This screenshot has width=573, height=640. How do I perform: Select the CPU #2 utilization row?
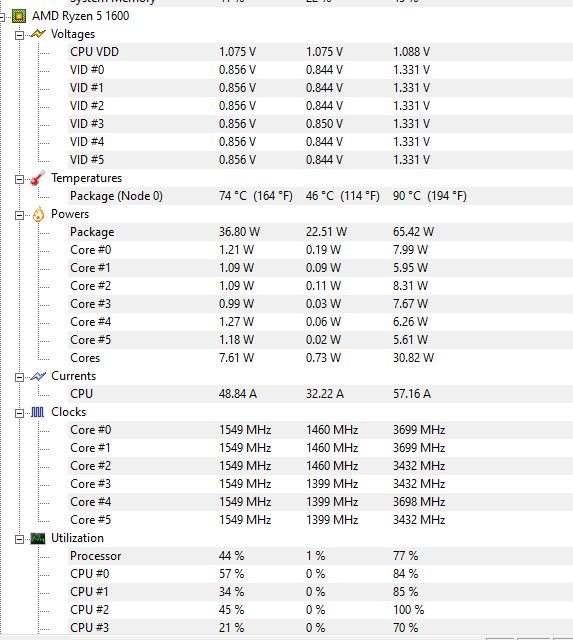tap(320, 610)
